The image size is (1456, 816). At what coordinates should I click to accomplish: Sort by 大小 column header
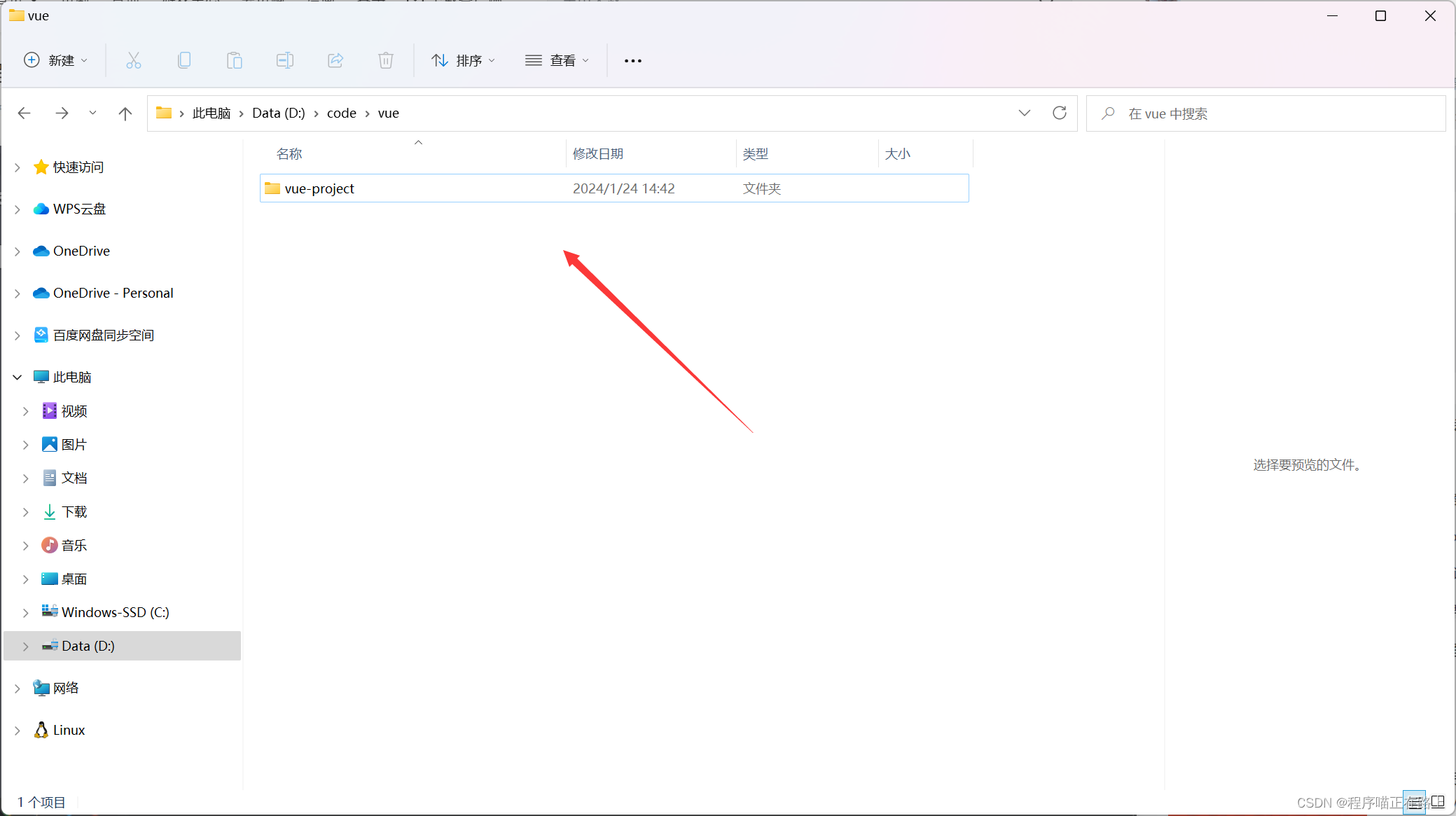coord(898,154)
